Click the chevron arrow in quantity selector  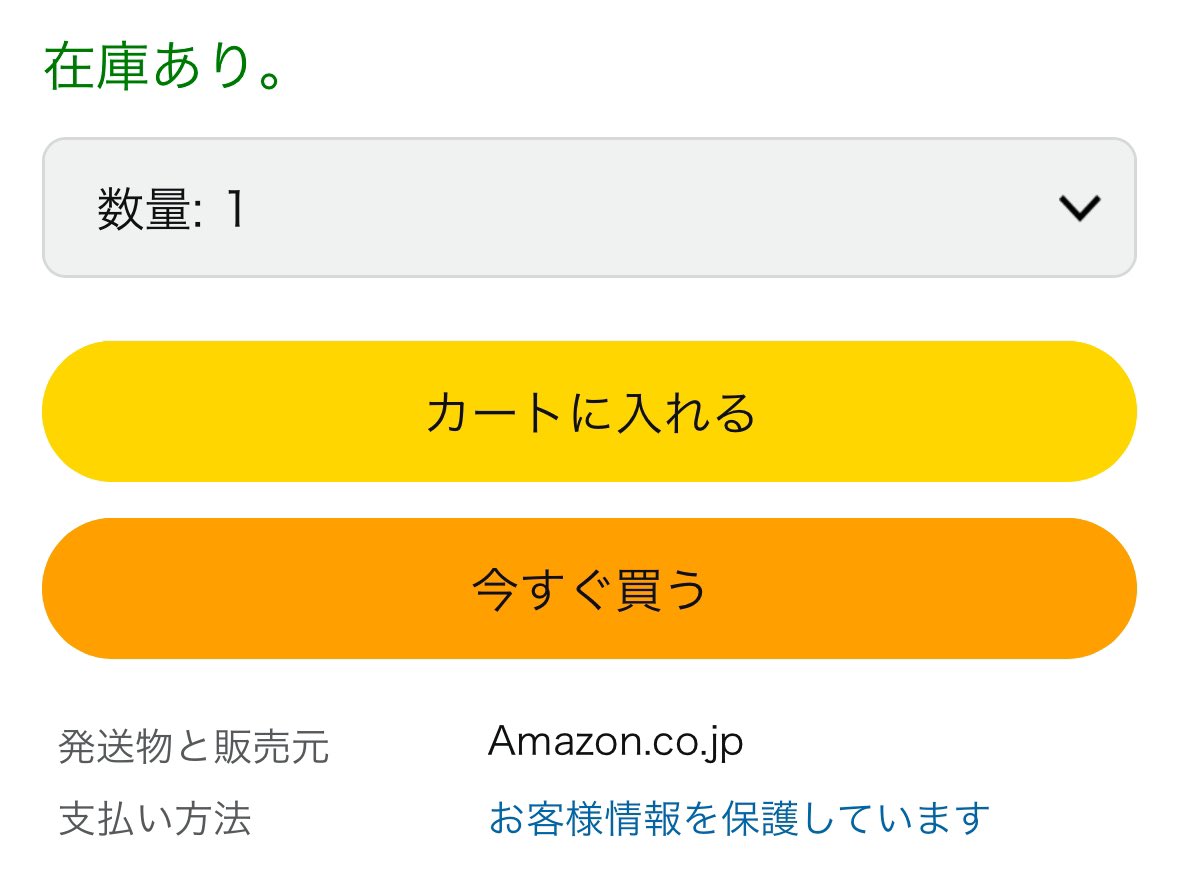pos(1079,208)
